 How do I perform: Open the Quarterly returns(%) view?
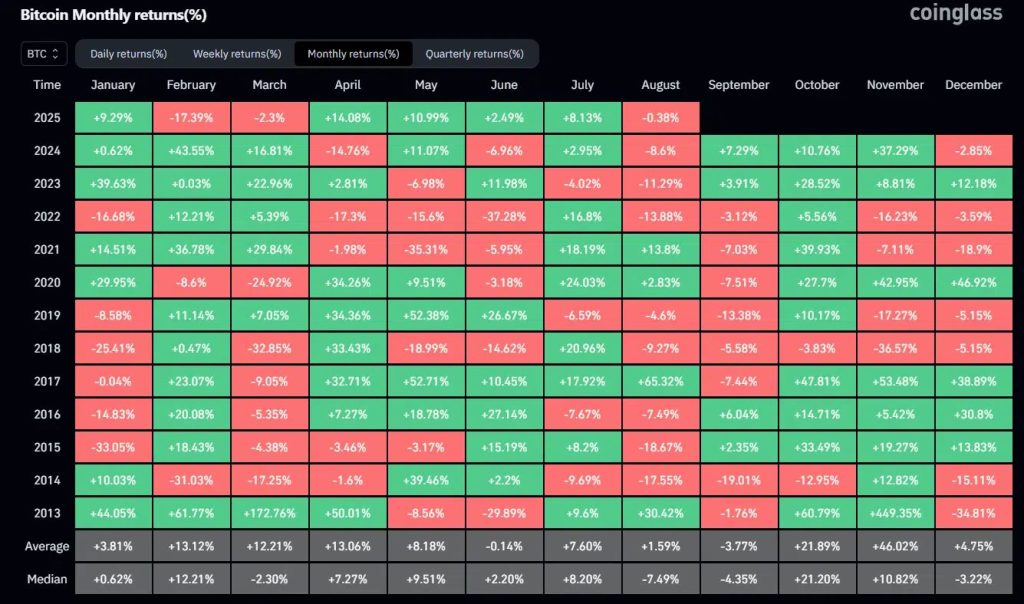(x=476, y=53)
